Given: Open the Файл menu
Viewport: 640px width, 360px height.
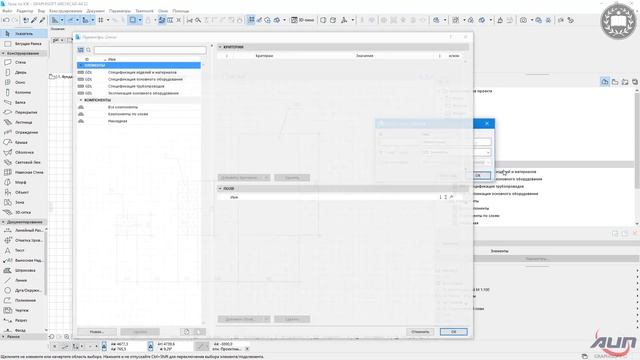Looking at the screenshot, I should [x=7, y=11].
